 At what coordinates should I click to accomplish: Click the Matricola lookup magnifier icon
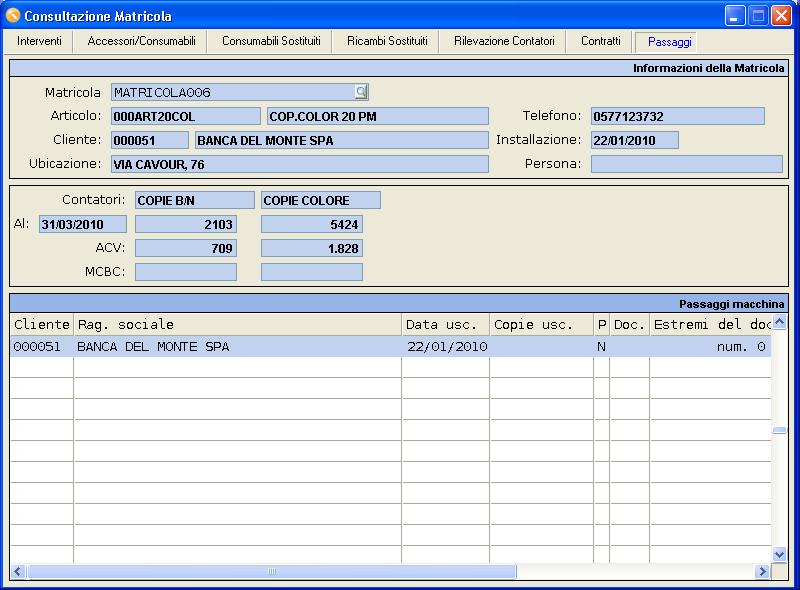pos(361,92)
